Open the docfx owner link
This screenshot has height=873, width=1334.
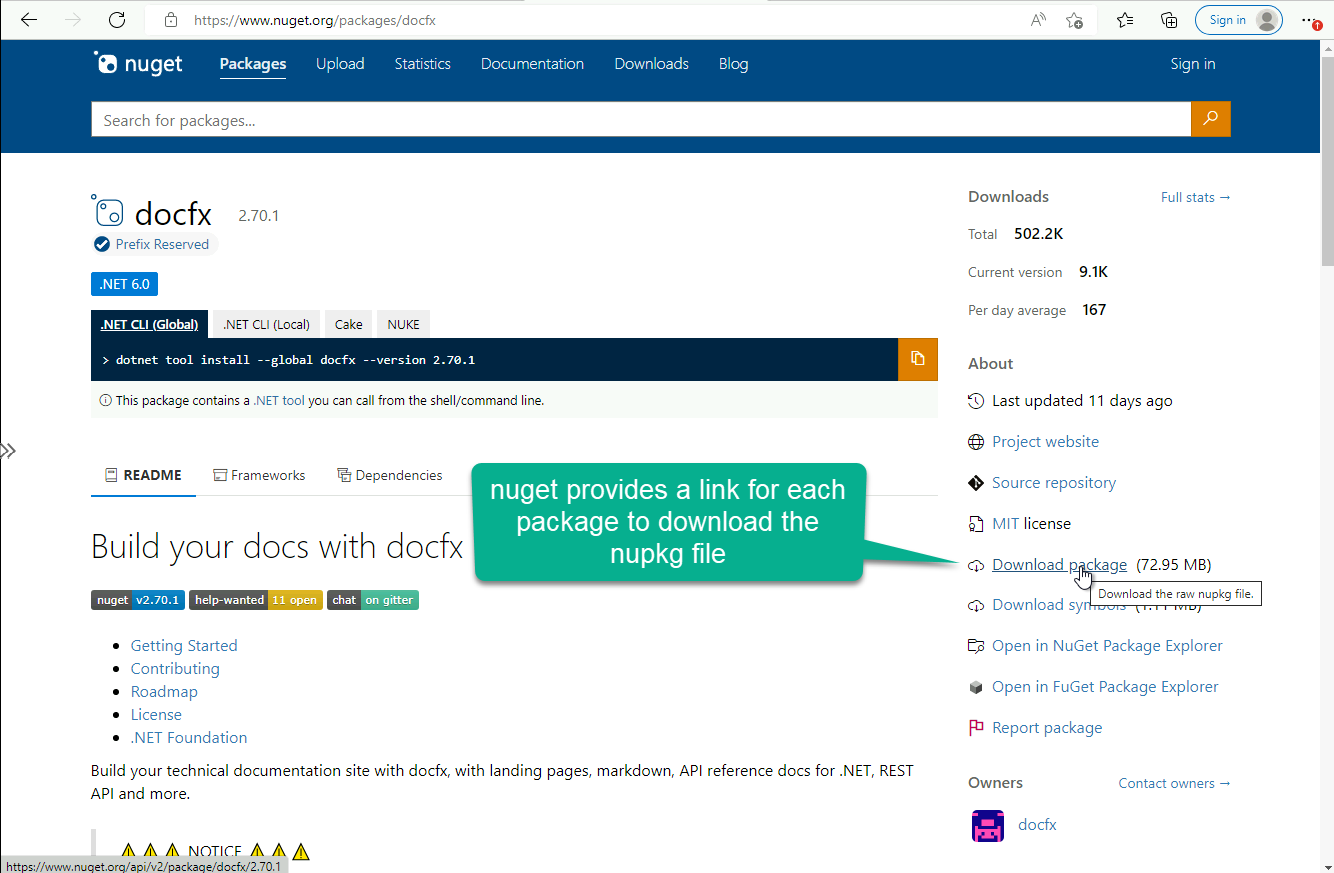[1037, 825]
